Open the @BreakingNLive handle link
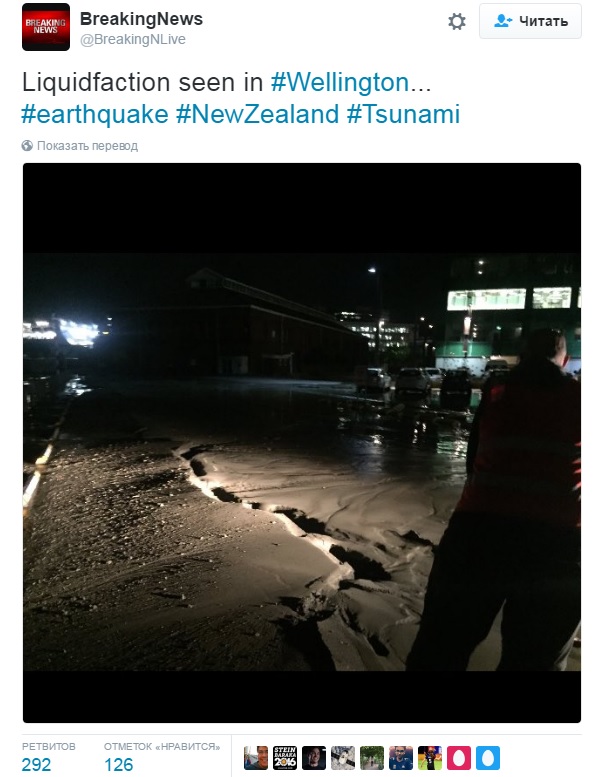 pos(133,39)
